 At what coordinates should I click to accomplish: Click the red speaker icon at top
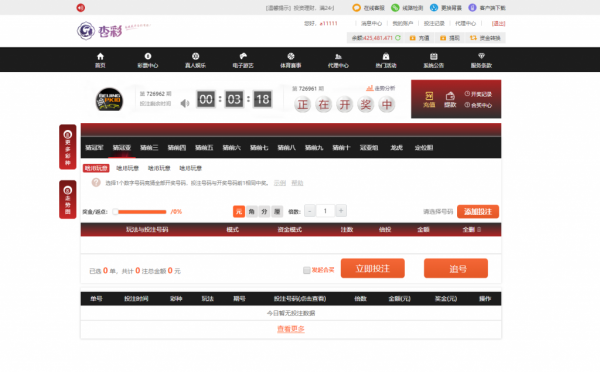tap(80, 8)
